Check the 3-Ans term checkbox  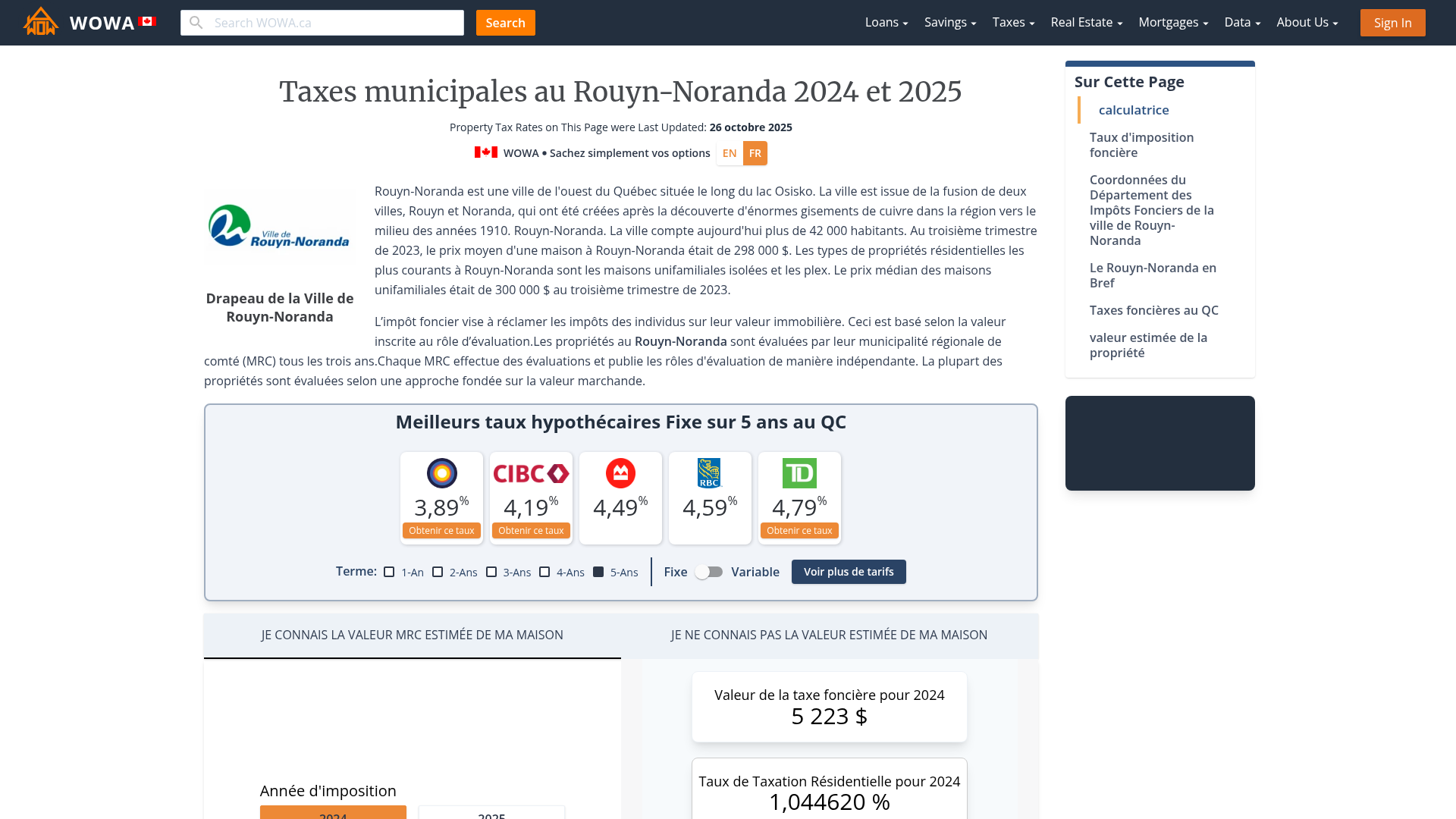click(491, 572)
